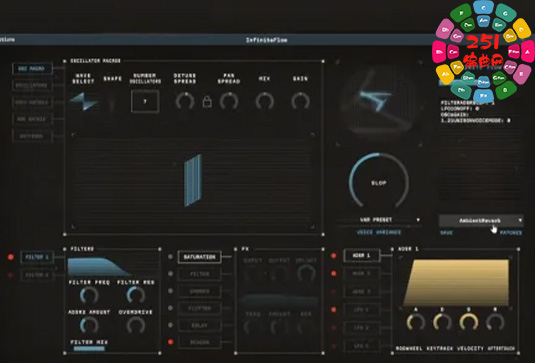Select the LFO 1 modulator tab

[x=361, y=310]
